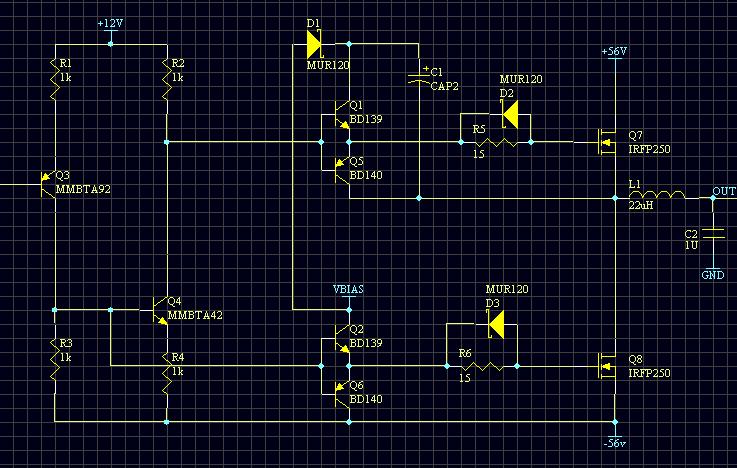The height and width of the screenshot is (468, 737).
Task: Click Q1's BD139 part text
Action: tap(366, 119)
